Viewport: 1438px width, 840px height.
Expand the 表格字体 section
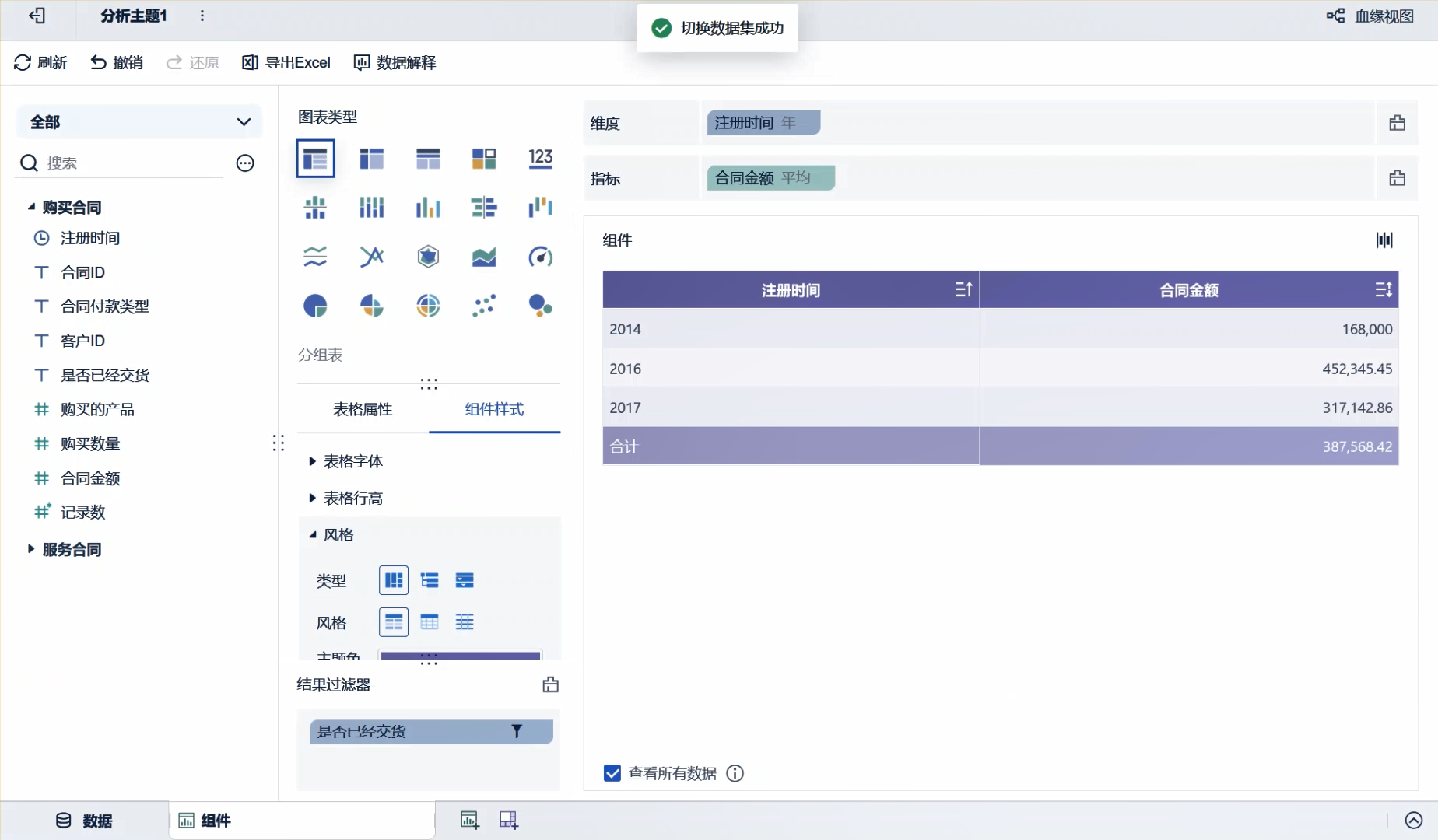(312, 461)
